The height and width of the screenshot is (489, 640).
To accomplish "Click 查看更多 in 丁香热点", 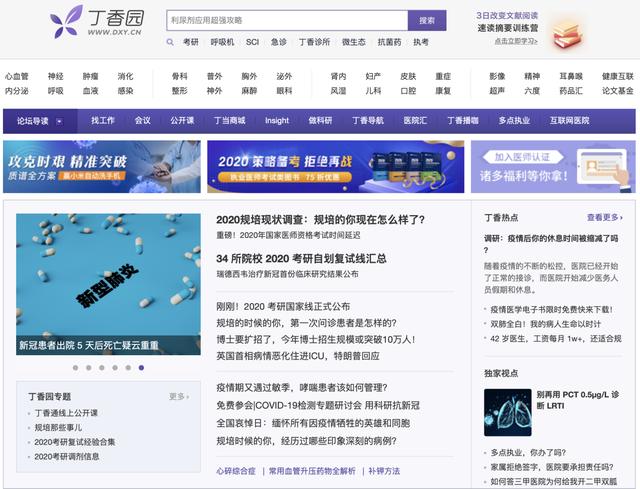I will (604, 218).
